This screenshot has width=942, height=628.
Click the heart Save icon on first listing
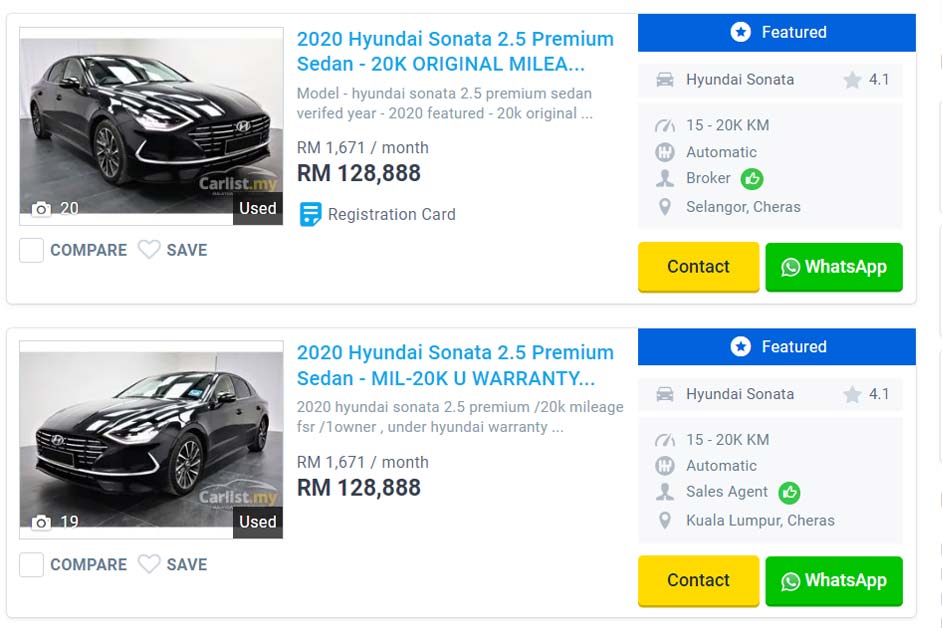(x=149, y=250)
